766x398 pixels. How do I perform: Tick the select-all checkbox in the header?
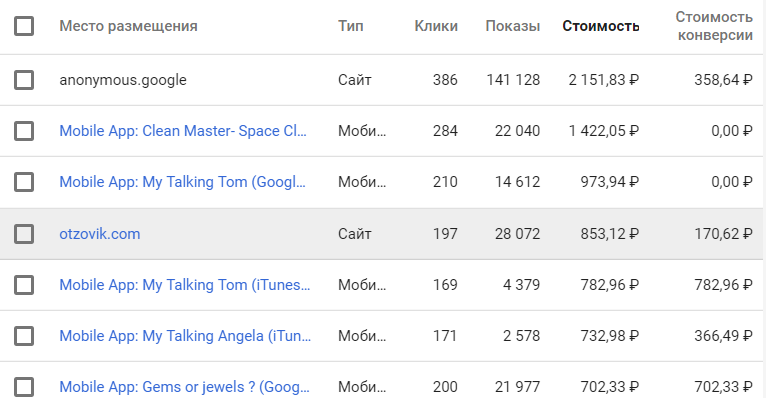click(x=24, y=26)
